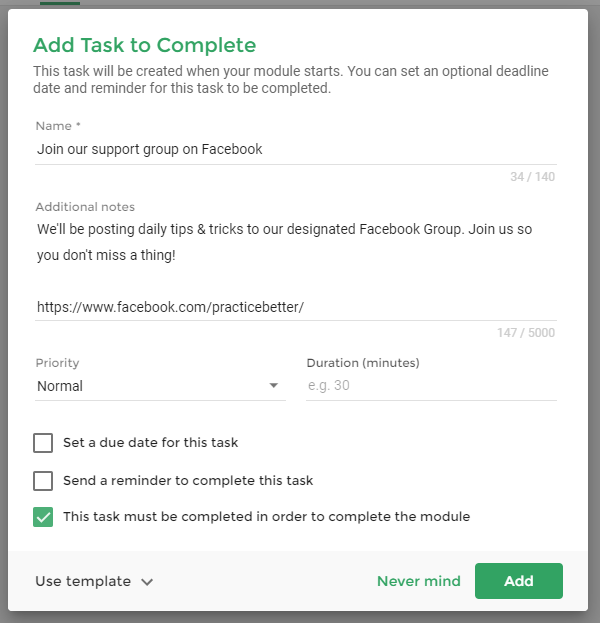Enable Set a due date for this task
The height and width of the screenshot is (623, 600).
[x=43, y=443]
